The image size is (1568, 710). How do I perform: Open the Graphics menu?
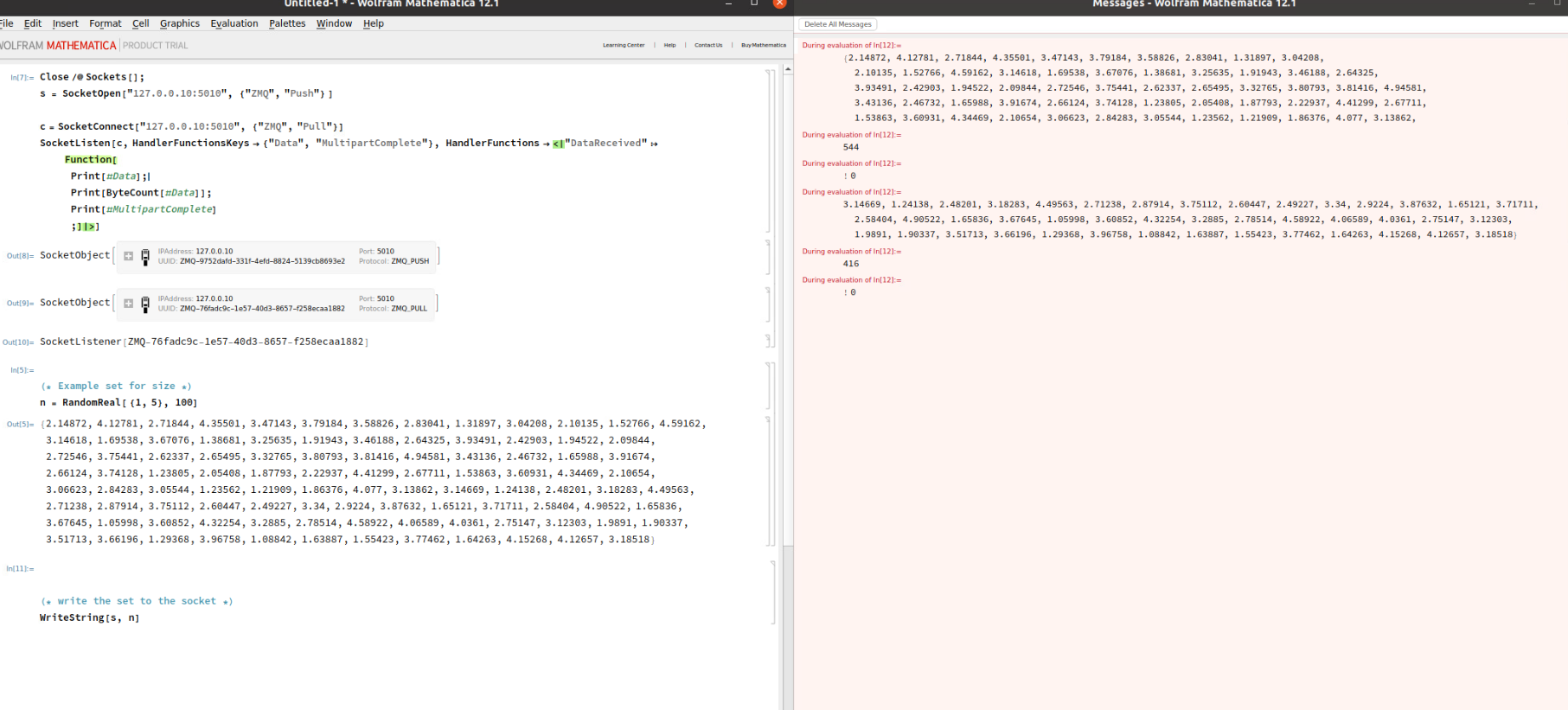pos(180,23)
